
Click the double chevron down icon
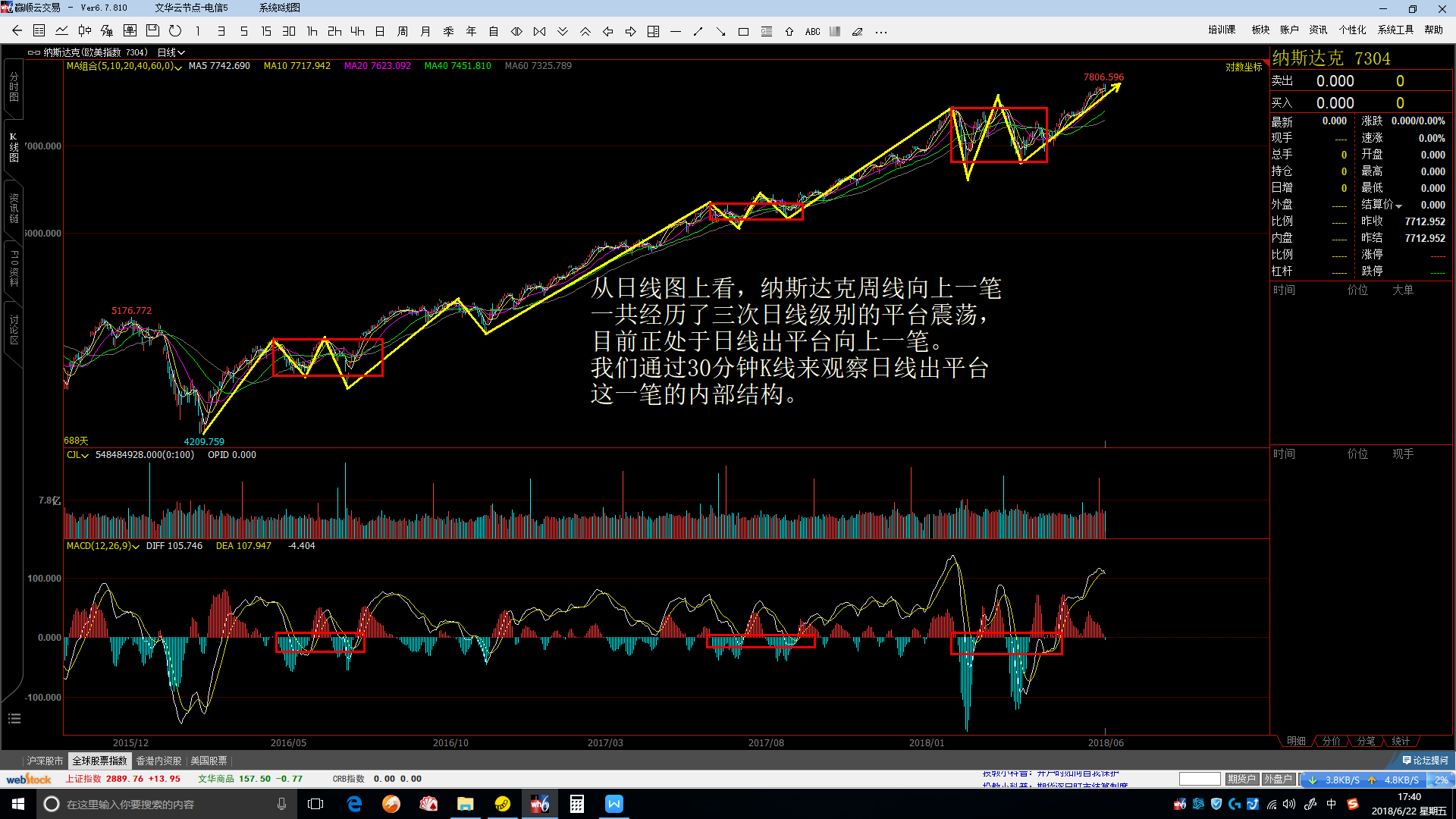pyautogui.click(x=562, y=31)
